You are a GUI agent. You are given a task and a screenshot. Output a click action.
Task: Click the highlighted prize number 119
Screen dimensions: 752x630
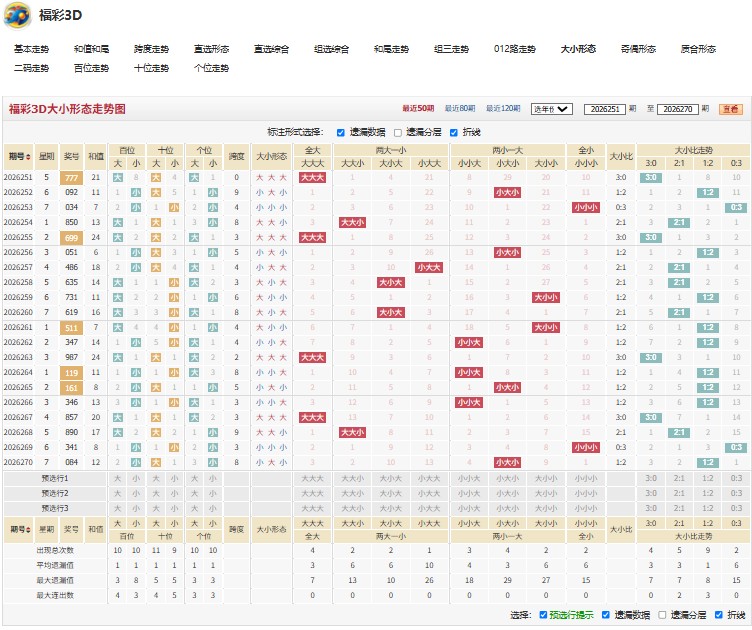pos(71,373)
